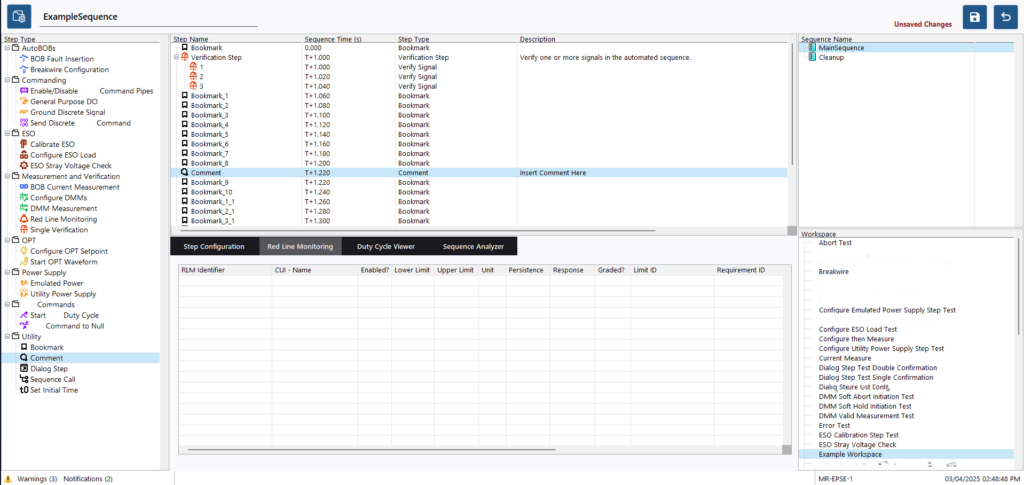
Task: Open the Step Configuration tab
Action: click(214, 247)
